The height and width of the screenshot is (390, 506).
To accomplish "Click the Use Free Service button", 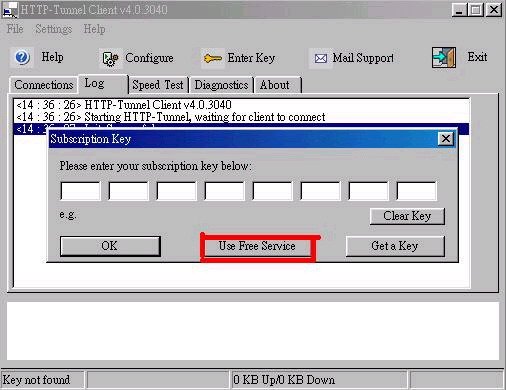I will coord(257,246).
